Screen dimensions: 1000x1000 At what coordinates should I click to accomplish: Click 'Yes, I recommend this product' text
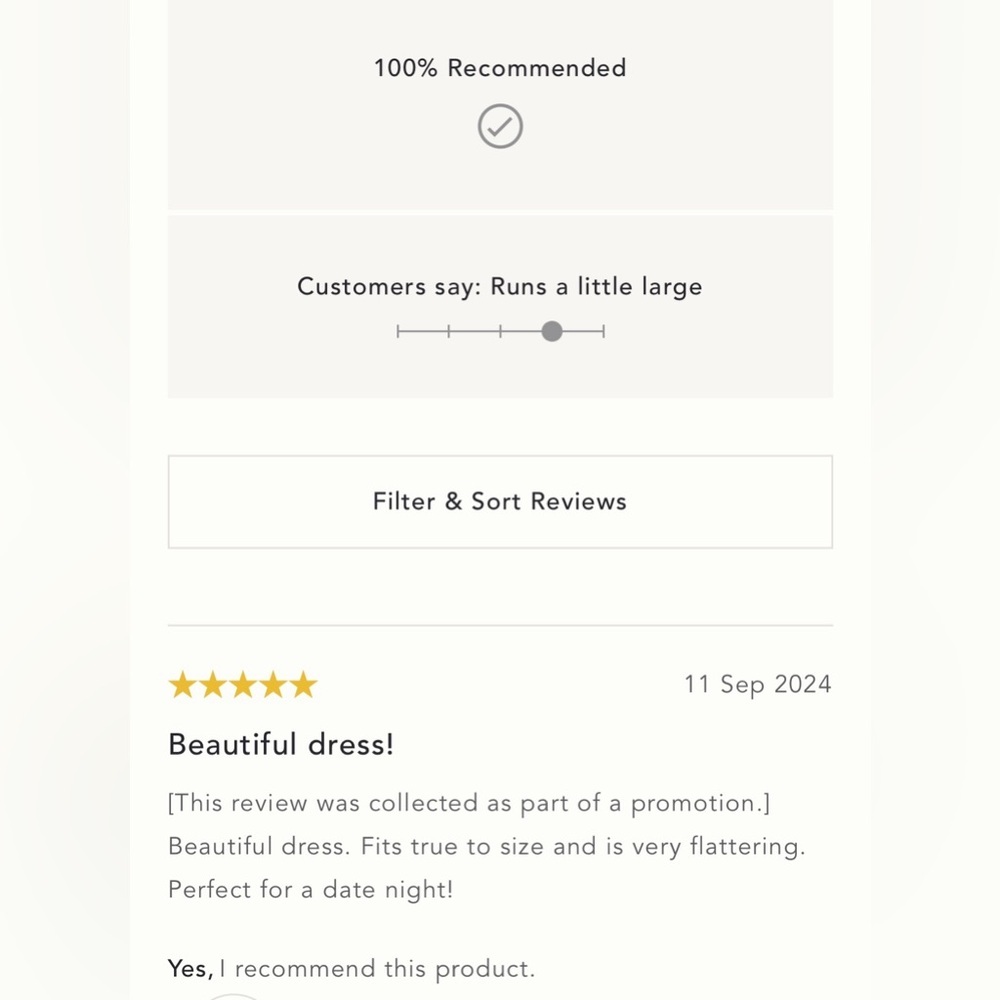pyautogui.click(x=351, y=968)
